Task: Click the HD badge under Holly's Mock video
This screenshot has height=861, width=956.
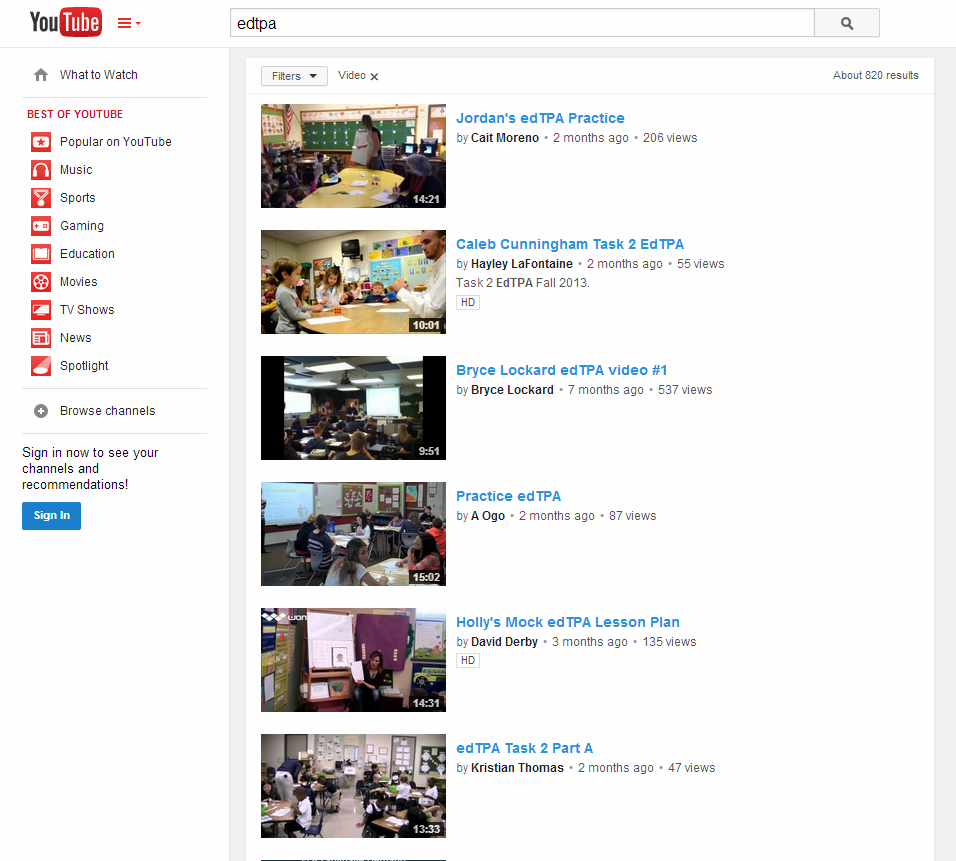Action: point(468,660)
